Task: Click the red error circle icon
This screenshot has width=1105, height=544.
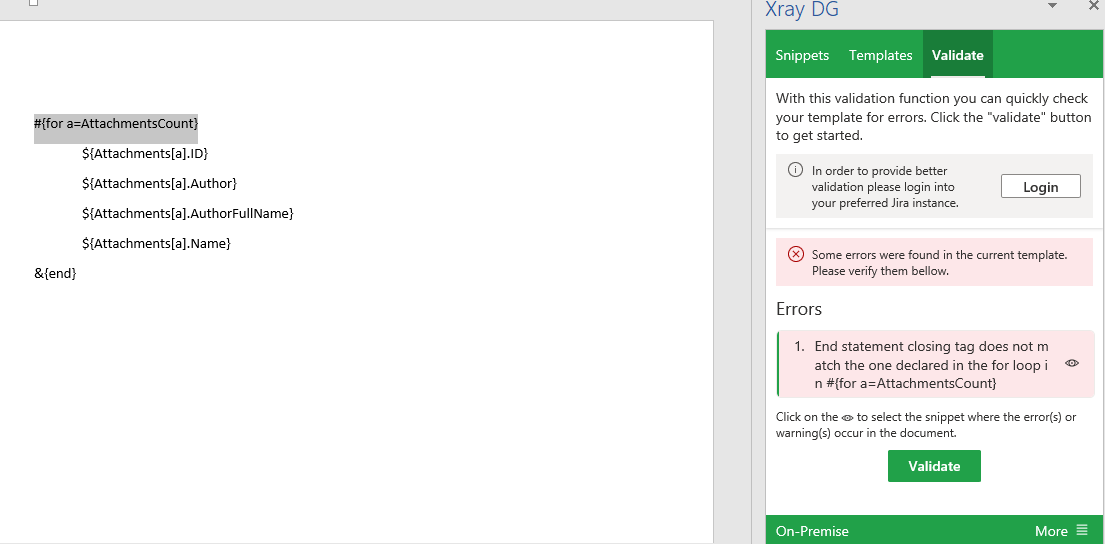Action: (x=796, y=254)
